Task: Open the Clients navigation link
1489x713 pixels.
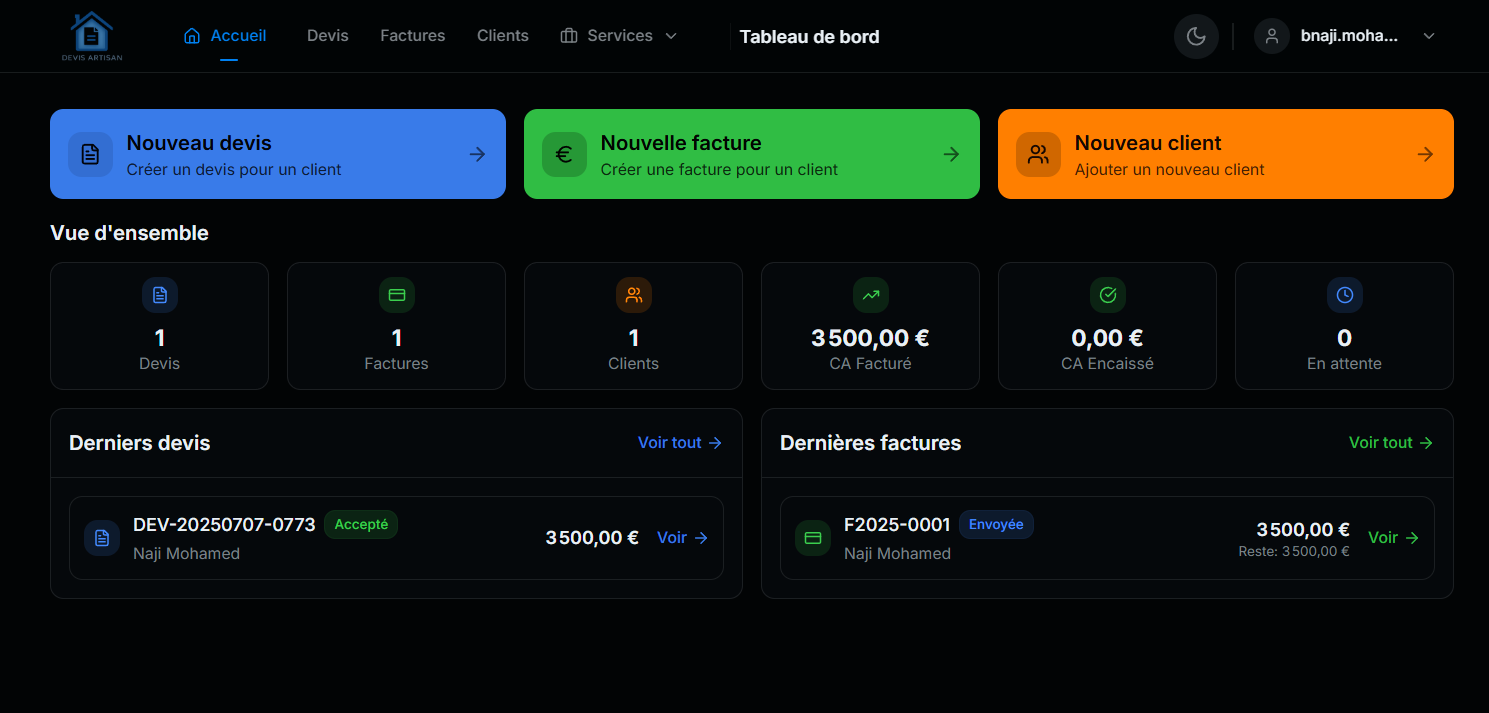Action: pos(502,36)
